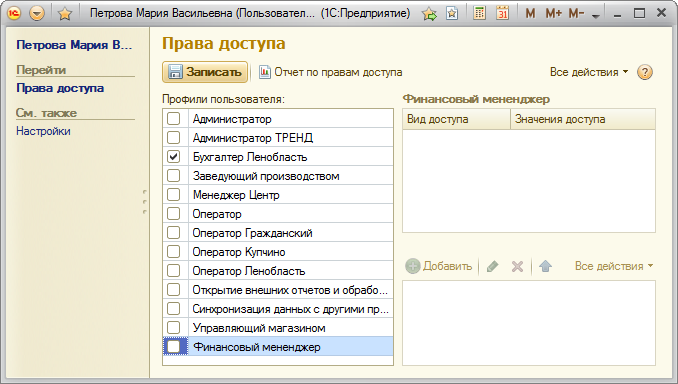Check the Финансовый мененджер checkbox
This screenshot has height=384, width=678.
[173, 347]
